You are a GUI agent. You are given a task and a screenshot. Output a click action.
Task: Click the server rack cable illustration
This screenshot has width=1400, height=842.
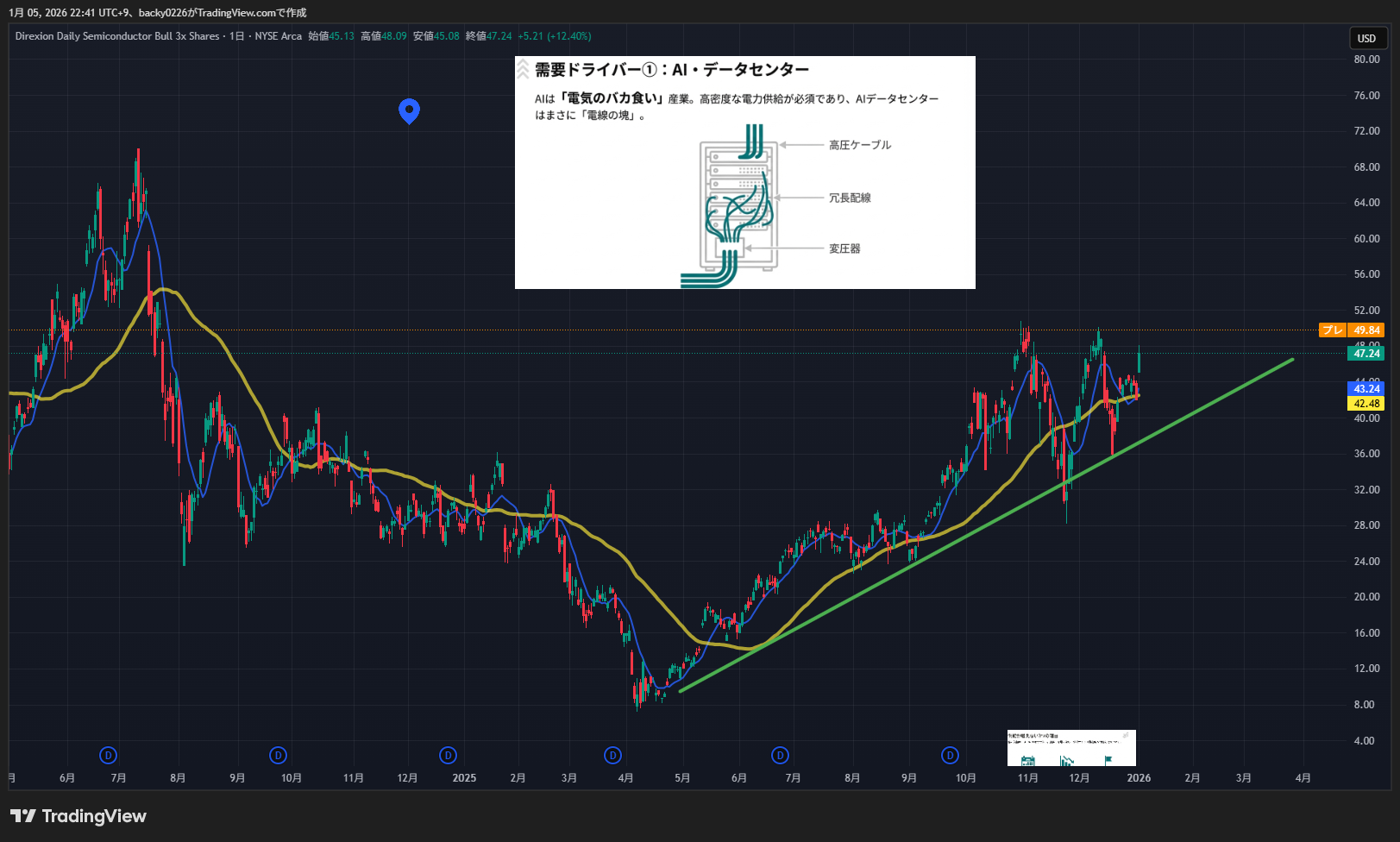coord(736,207)
